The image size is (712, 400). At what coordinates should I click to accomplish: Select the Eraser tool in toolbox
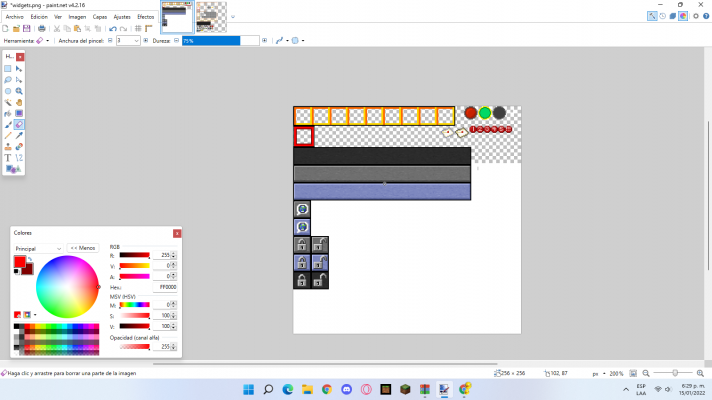(19, 124)
